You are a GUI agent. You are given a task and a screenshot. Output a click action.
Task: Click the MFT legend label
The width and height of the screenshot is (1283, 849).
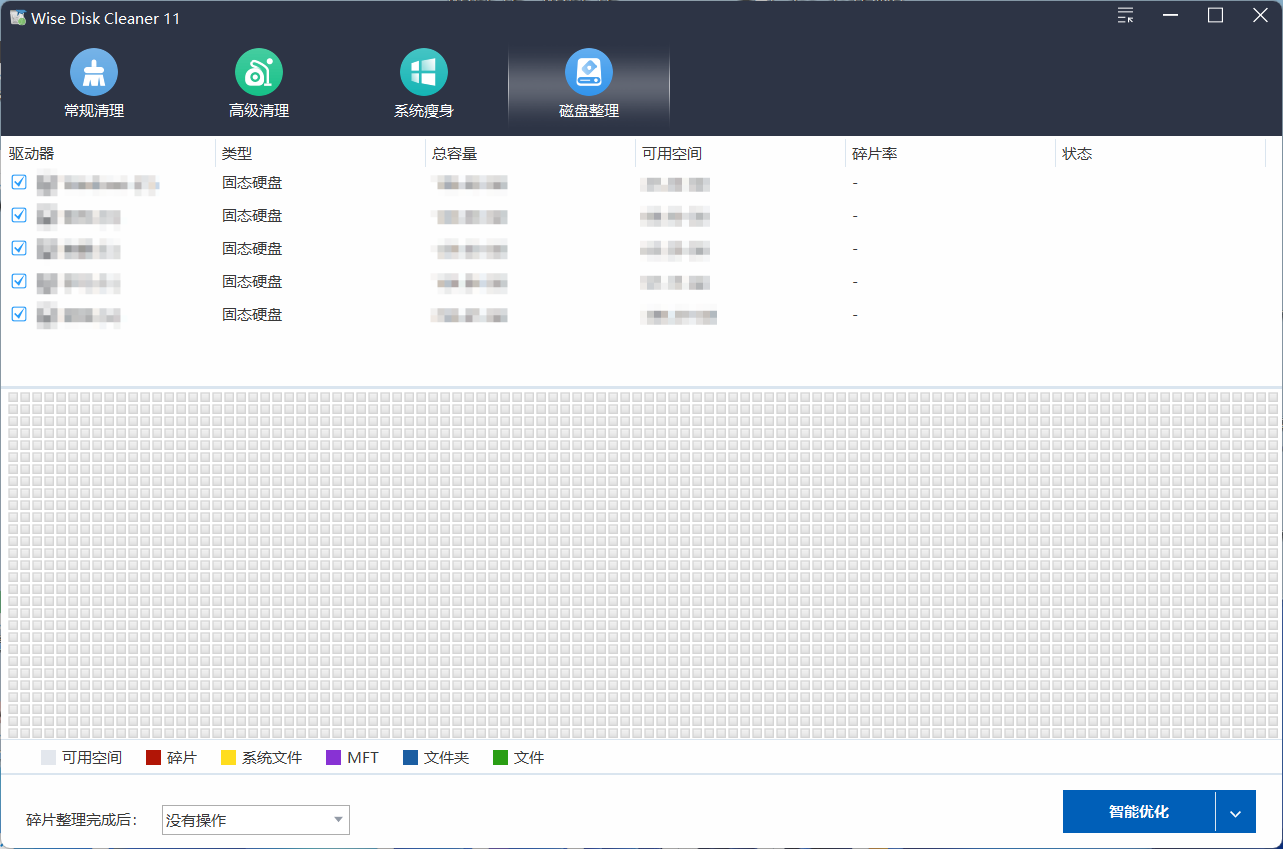(363, 758)
